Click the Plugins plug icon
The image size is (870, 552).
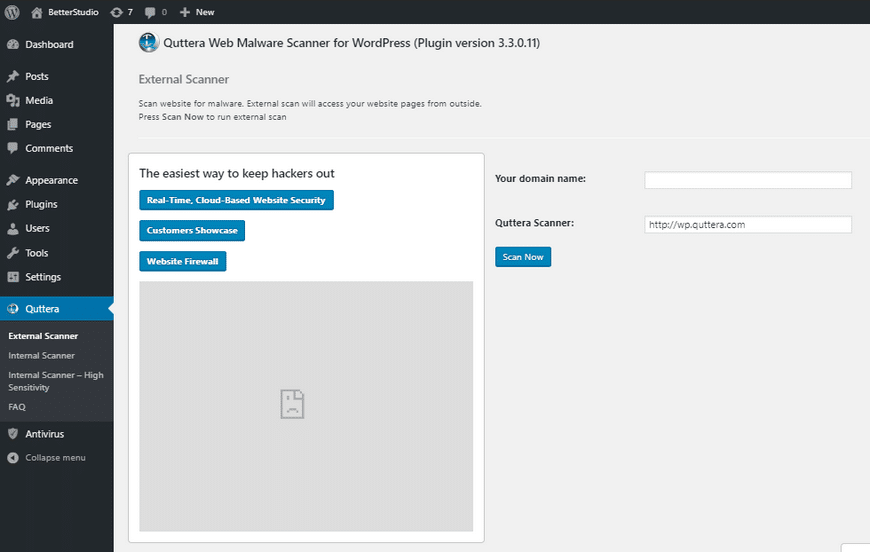pos(13,205)
